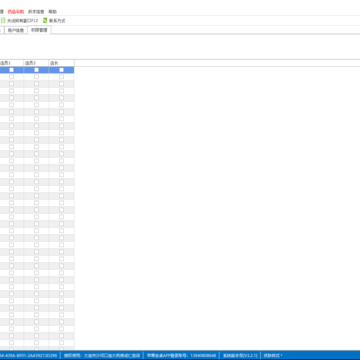360x360 pixels.
Task: Click the 店员1 column header
Action: coord(12,63)
